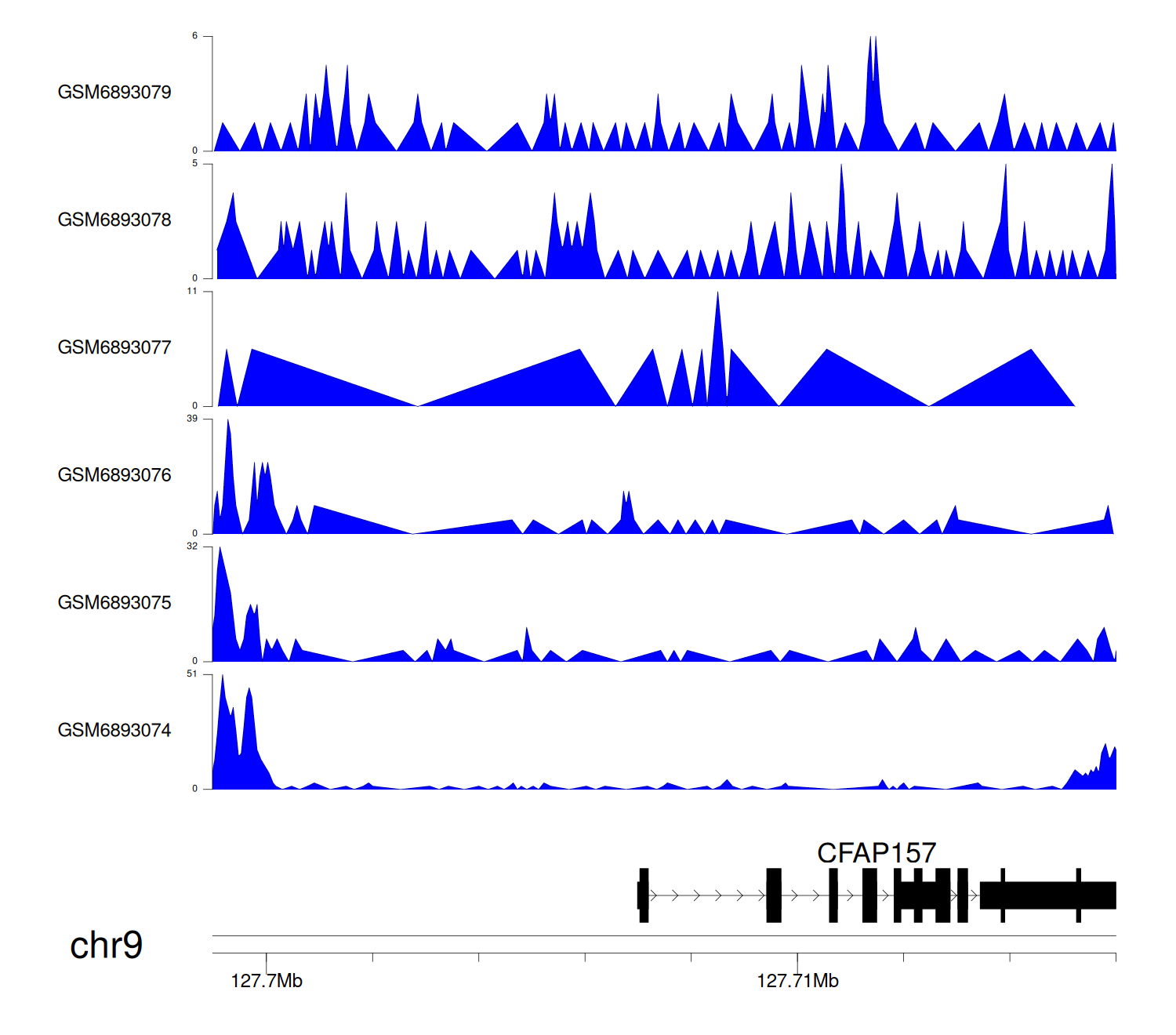Screen dimensions: 1176x1035
Task: Click the GSM6893077 track name
Action: pos(114,348)
